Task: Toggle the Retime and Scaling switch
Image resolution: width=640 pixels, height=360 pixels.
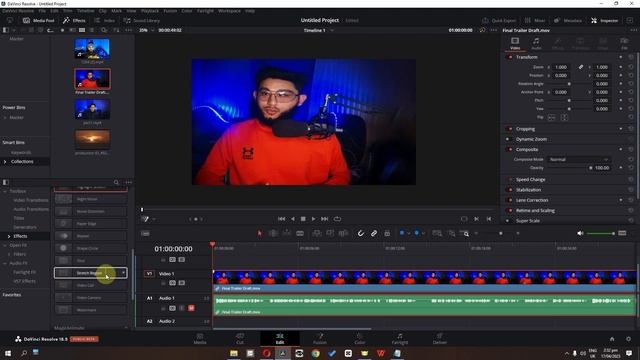Action: (510, 211)
